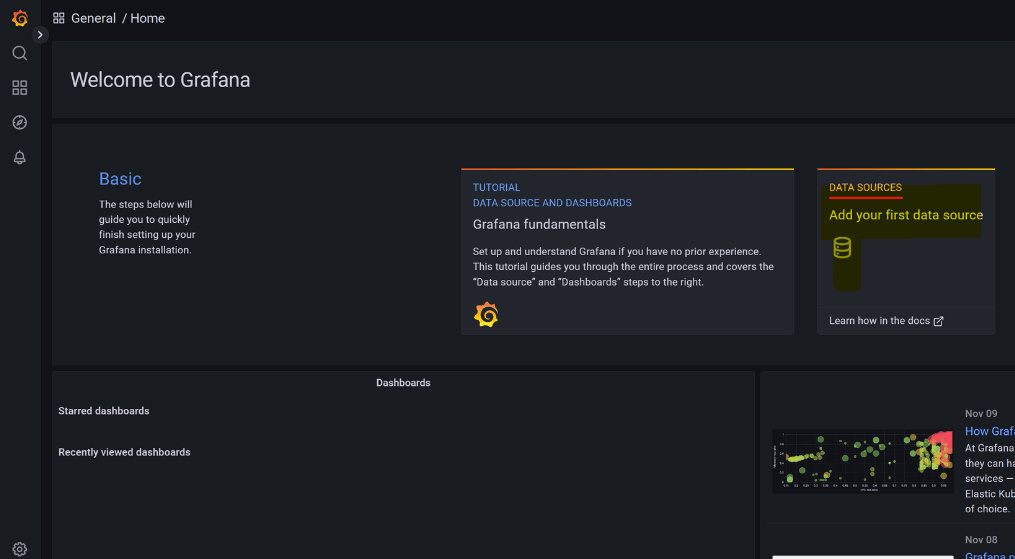The height and width of the screenshot is (559, 1015).
Task: Expand the sidebar with the chevron arrow
Action: (40, 34)
